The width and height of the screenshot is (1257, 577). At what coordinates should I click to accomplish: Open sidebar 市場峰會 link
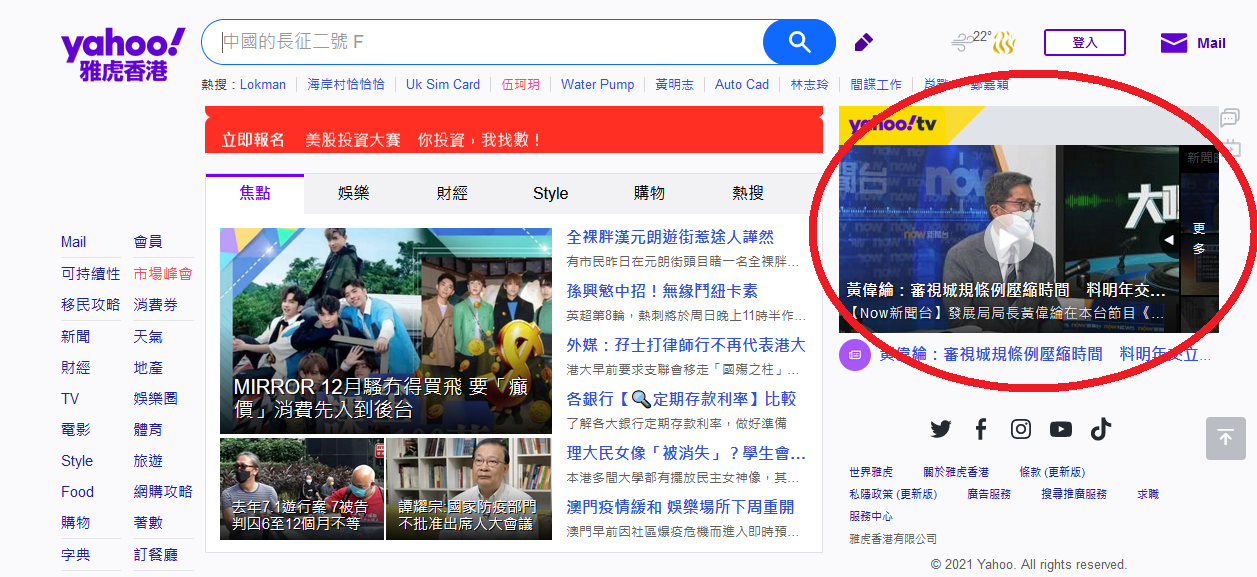[163, 274]
